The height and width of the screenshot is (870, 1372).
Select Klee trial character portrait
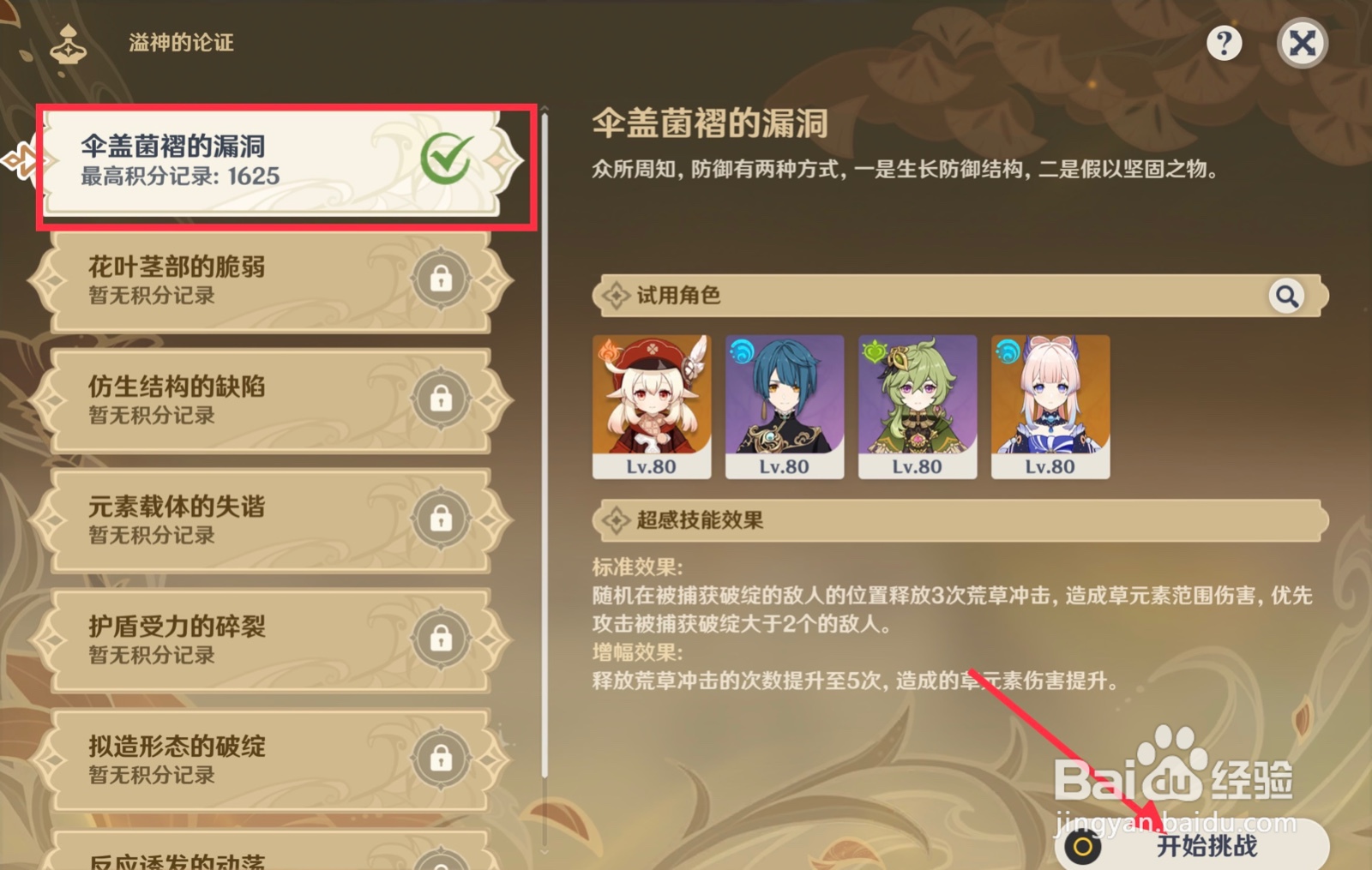coord(652,406)
